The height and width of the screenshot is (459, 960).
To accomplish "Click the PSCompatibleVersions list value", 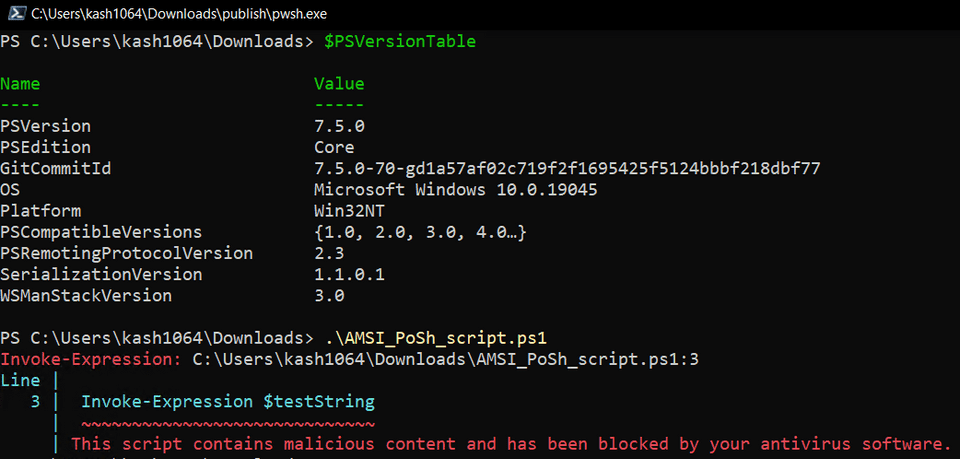I will tap(420, 233).
